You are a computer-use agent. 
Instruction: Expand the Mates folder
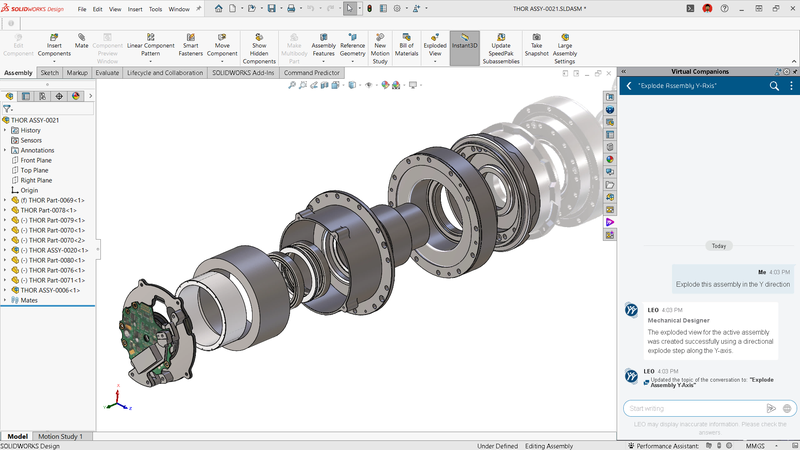click(5, 300)
